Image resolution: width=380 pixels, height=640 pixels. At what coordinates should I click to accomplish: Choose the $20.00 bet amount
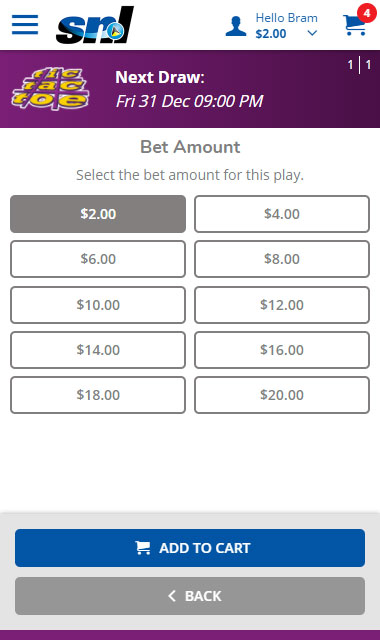click(x=282, y=395)
